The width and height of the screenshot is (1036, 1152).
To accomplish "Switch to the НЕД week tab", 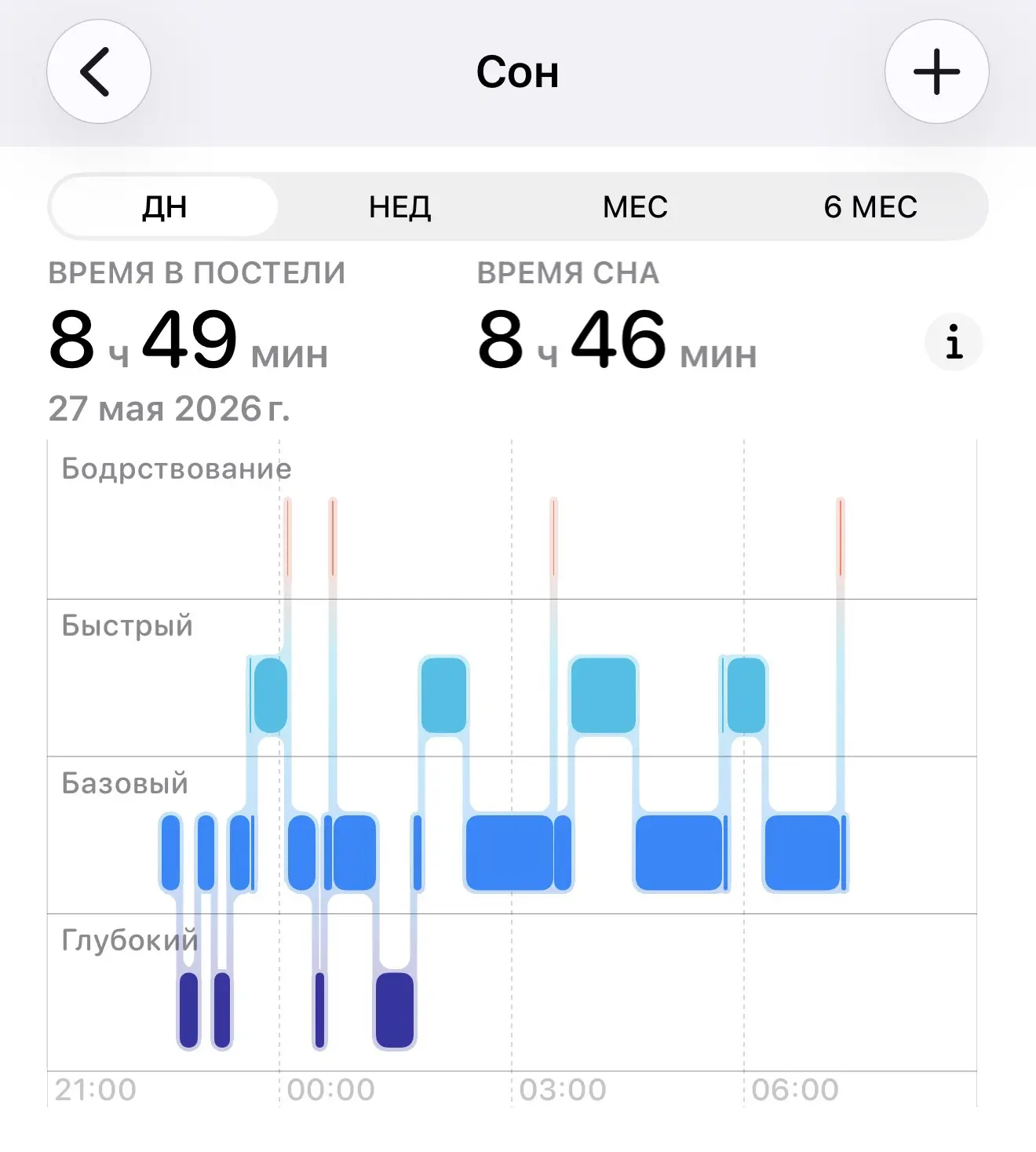I will coord(400,207).
